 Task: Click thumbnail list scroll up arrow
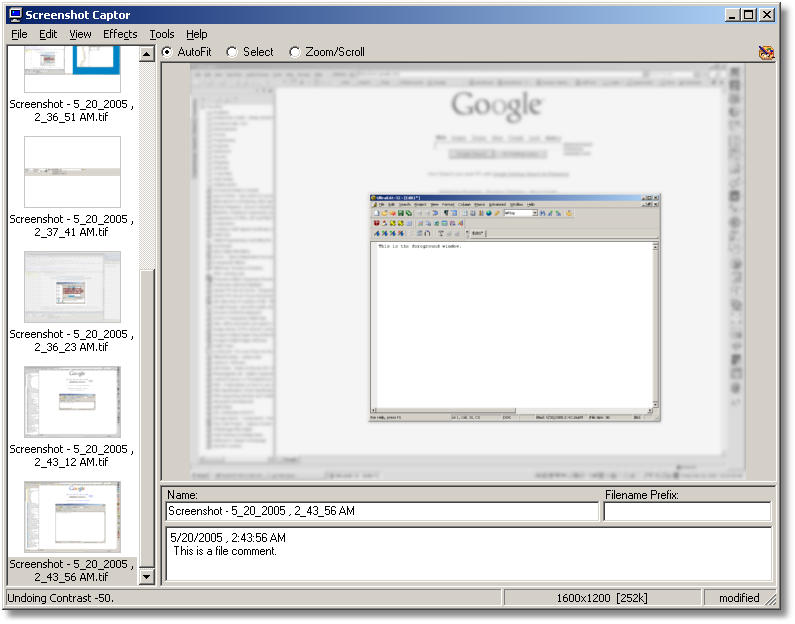[147, 54]
